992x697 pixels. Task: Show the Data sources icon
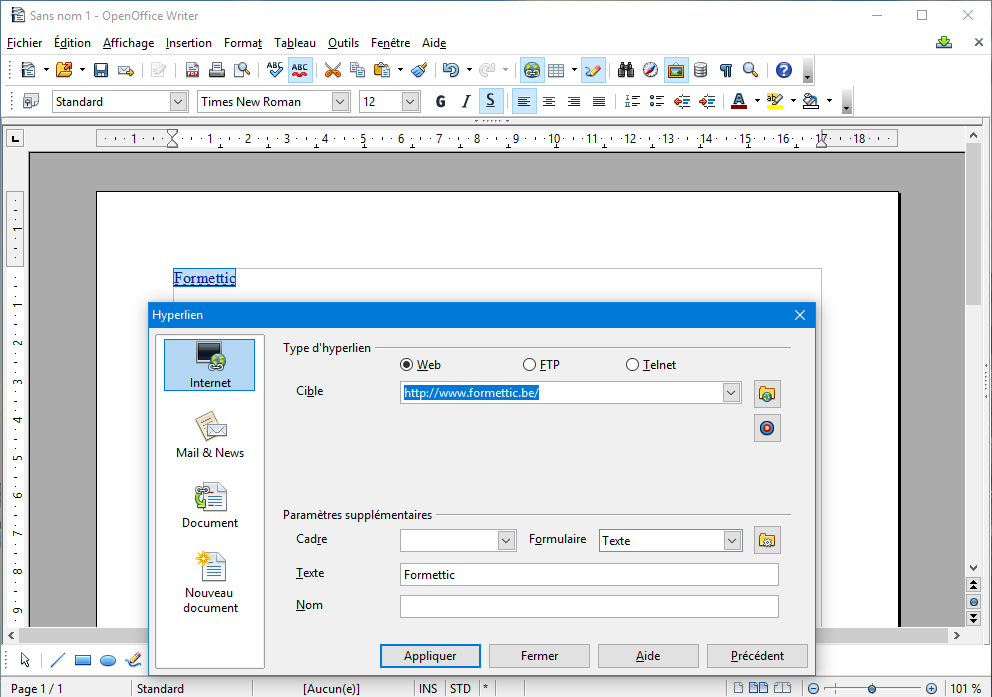tap(700, 70)
